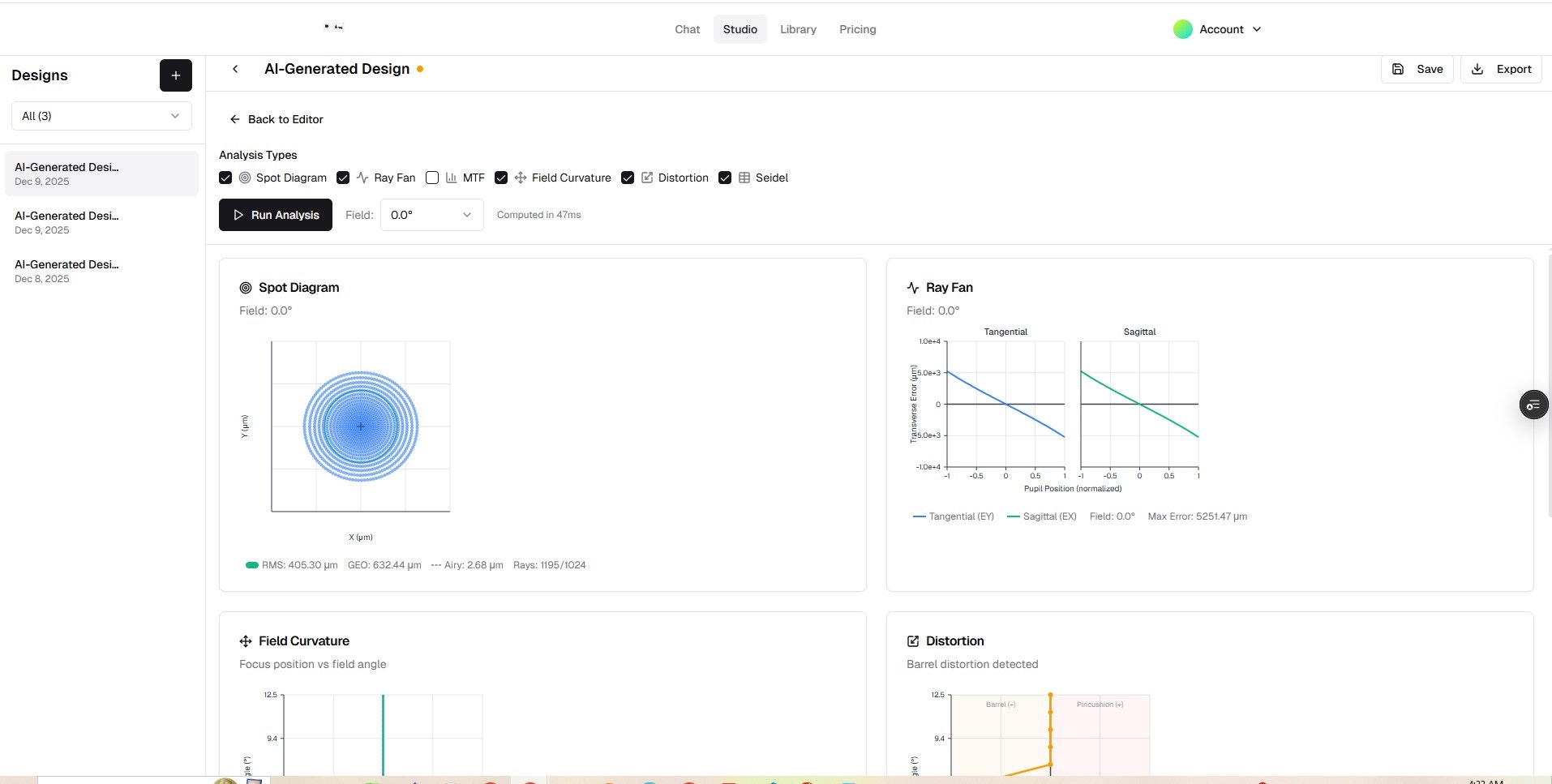1552x784 pixels.
Task: Click the Spot Diagram target icon header
Action: click(246, 287)
